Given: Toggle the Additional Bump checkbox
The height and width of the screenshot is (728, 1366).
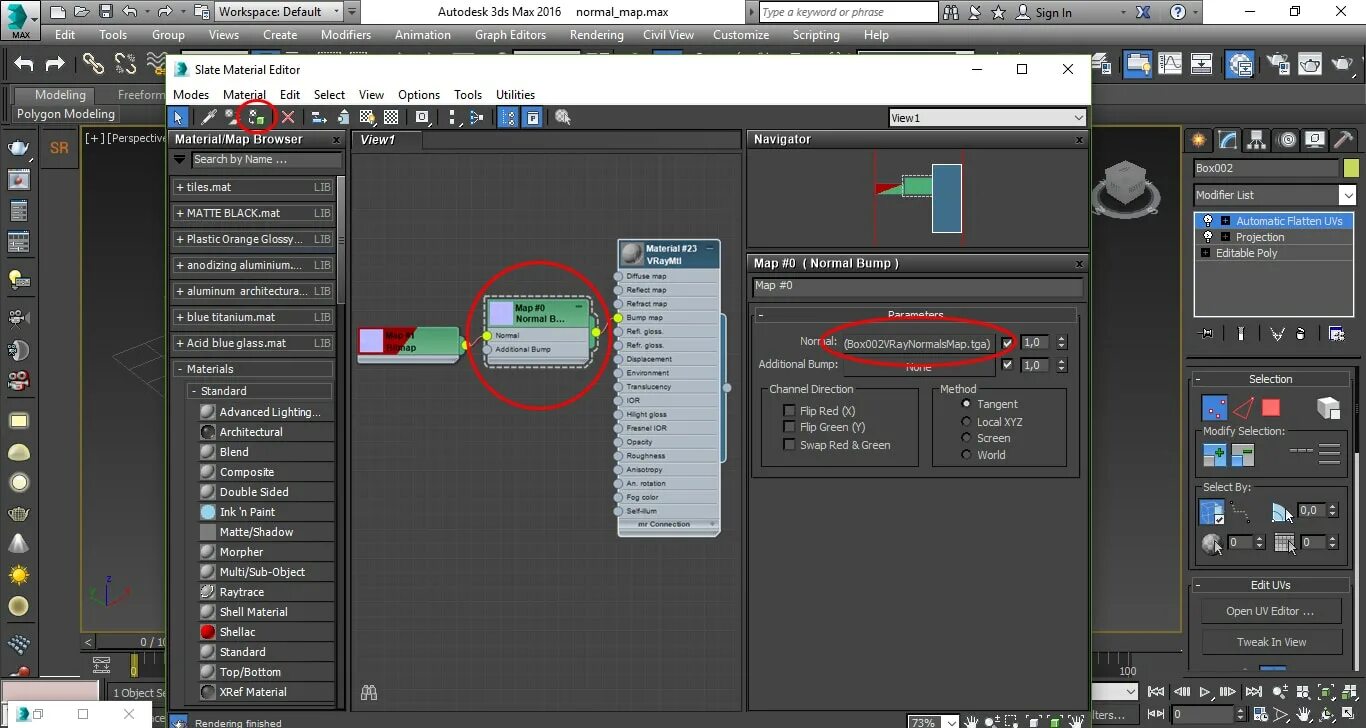Looking at the screenshot, I should click(1007, 365).
